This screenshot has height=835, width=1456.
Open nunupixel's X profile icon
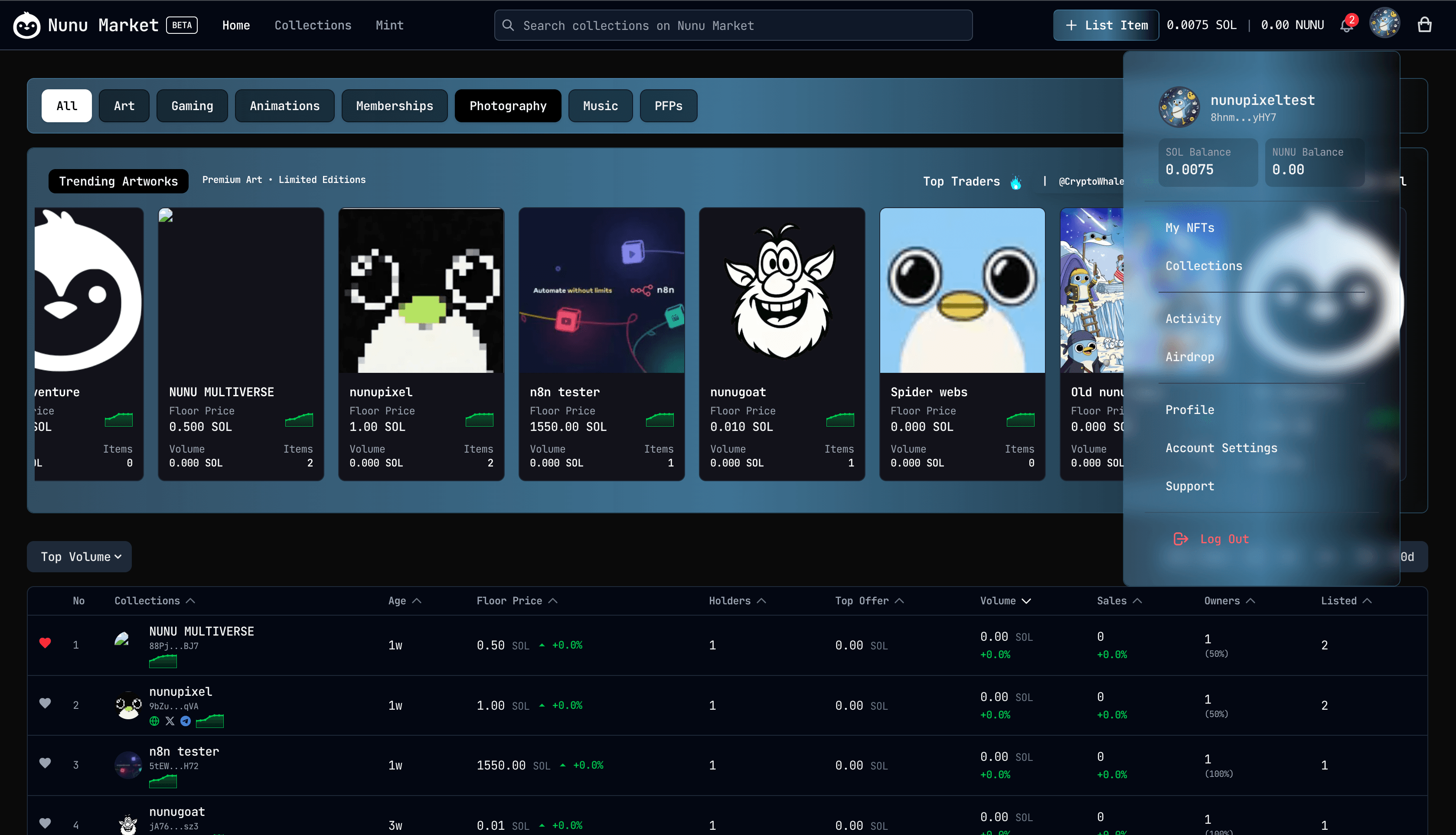coord(170,721)
